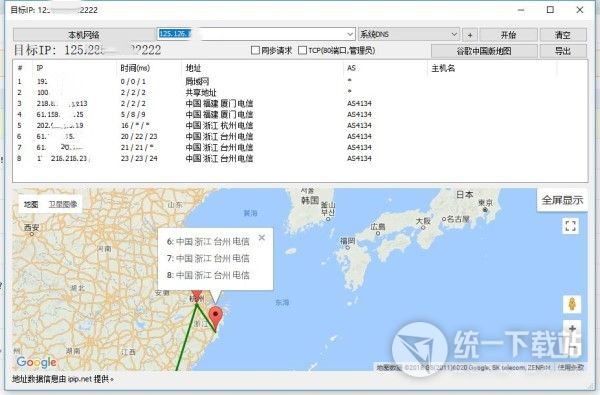
Task: Select hop 5 row 中国 浙江 杭州 电信
Action: click(x=300, y=126)
